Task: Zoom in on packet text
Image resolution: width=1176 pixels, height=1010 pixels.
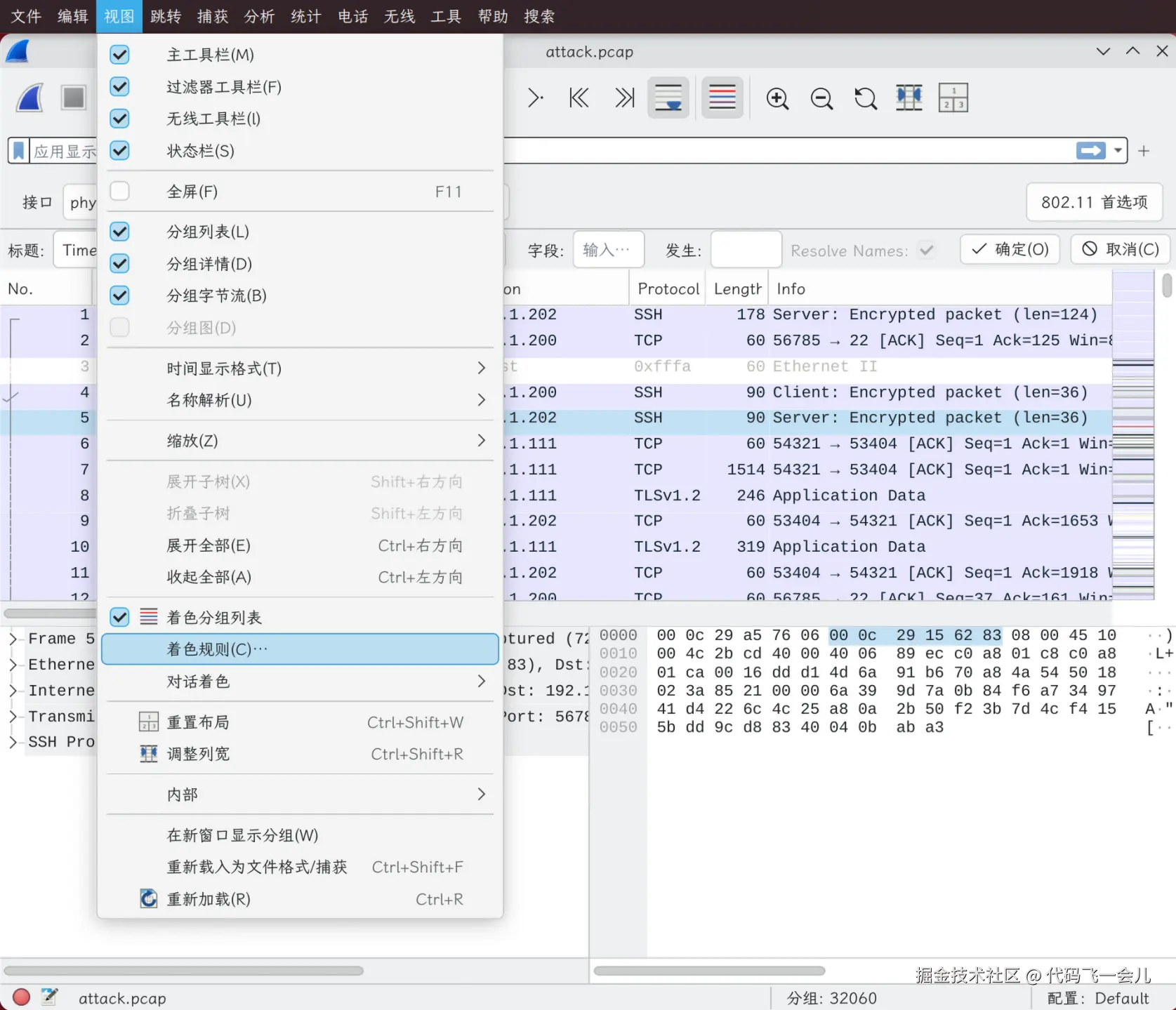Action: [777, 98]
